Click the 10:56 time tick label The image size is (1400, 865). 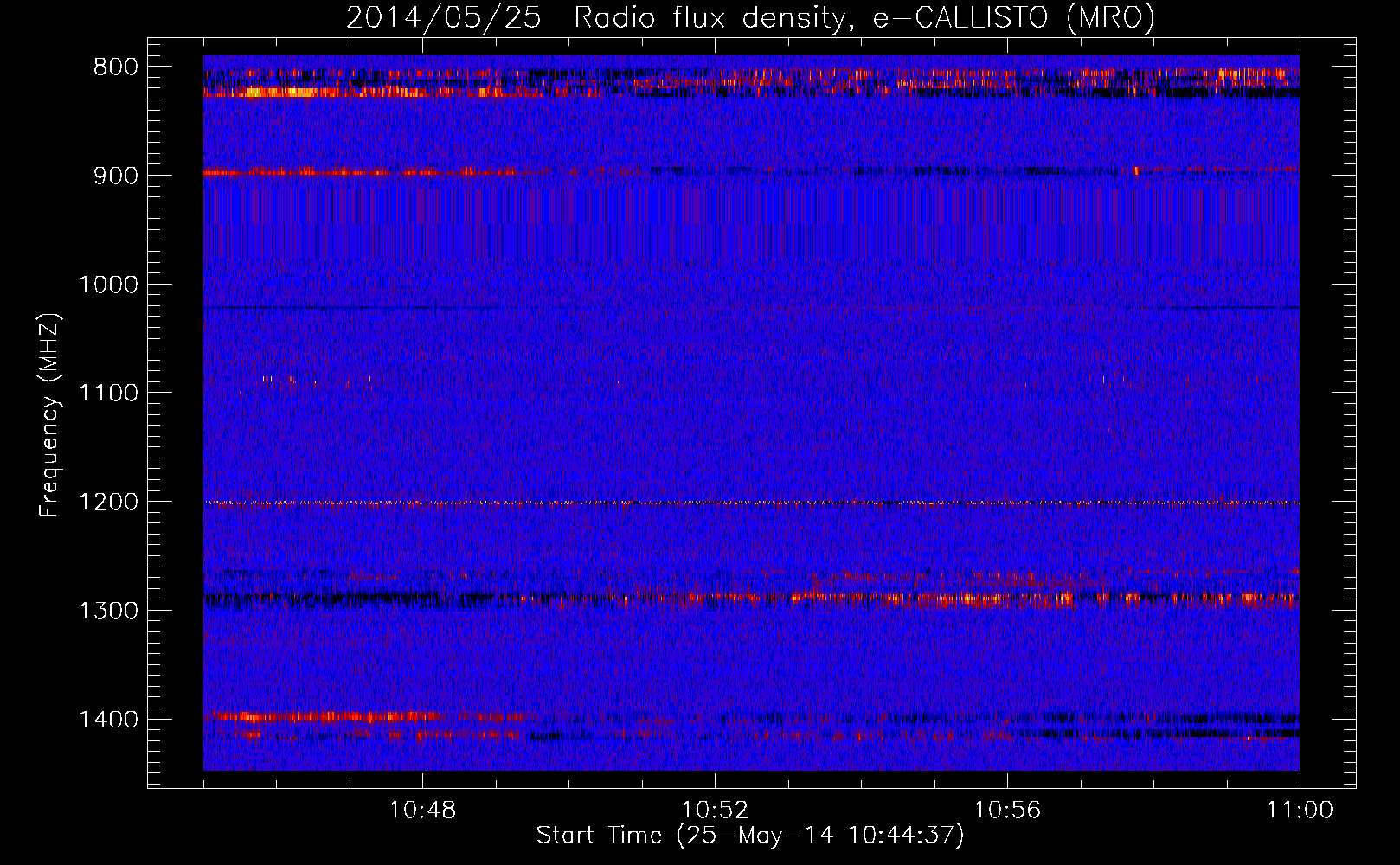[x=1007, y=811]
